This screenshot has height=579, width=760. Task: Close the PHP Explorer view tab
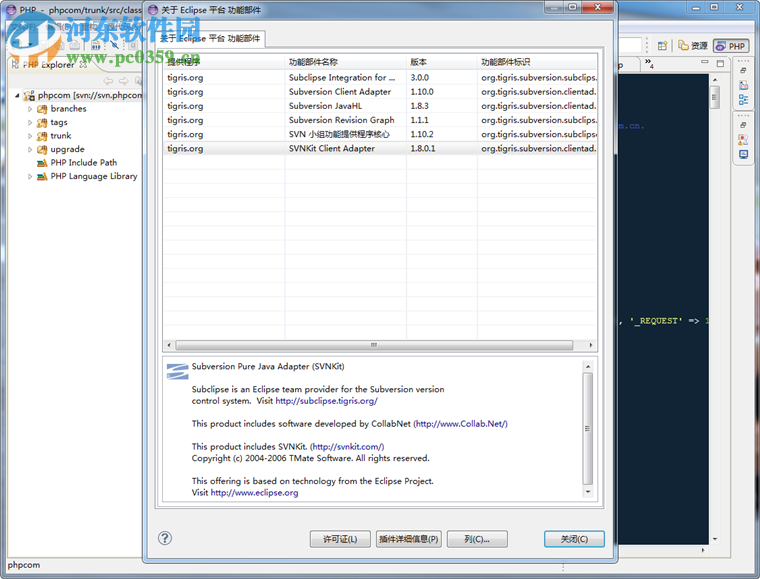tap(83, 64)
